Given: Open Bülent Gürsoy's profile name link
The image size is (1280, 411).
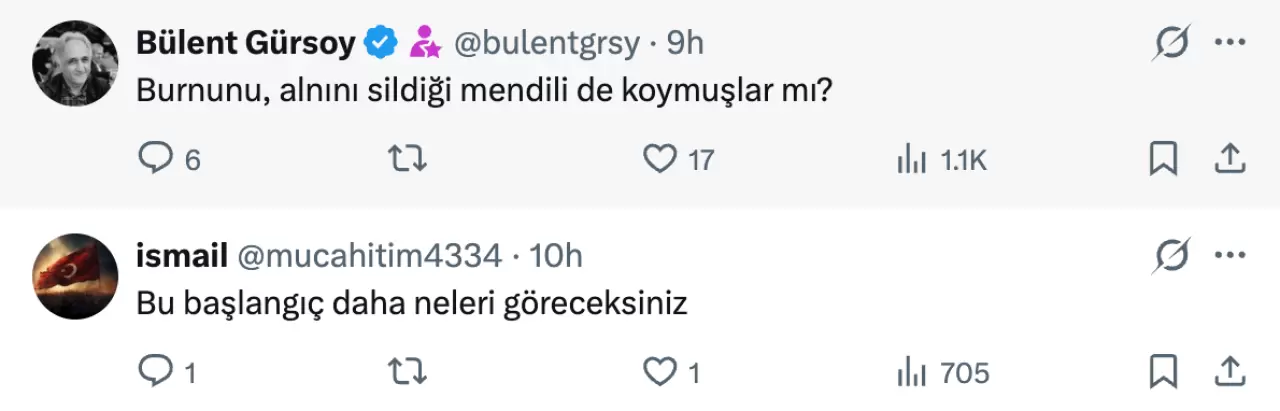Looking at the screenshot, I should click(245, 43).
